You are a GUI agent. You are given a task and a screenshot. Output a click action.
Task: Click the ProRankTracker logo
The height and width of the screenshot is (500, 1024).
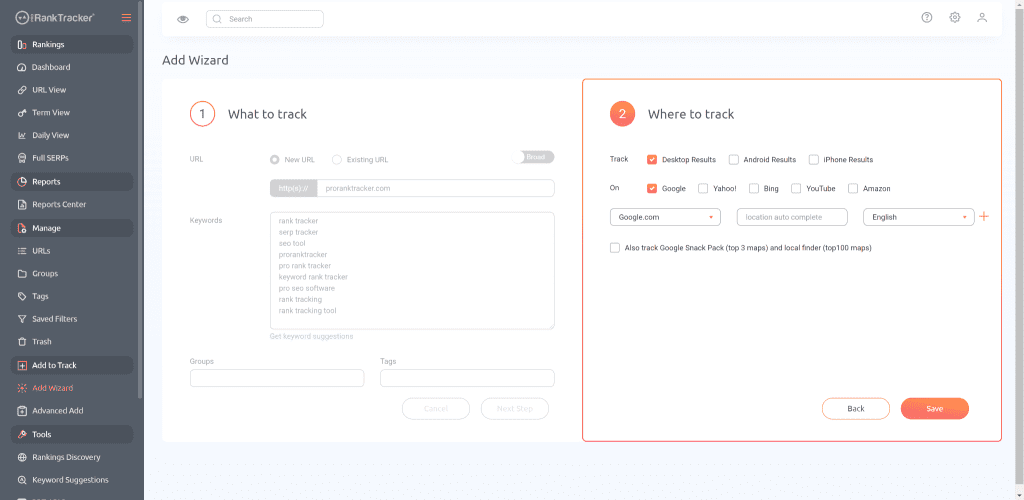[x=55, y=18]
